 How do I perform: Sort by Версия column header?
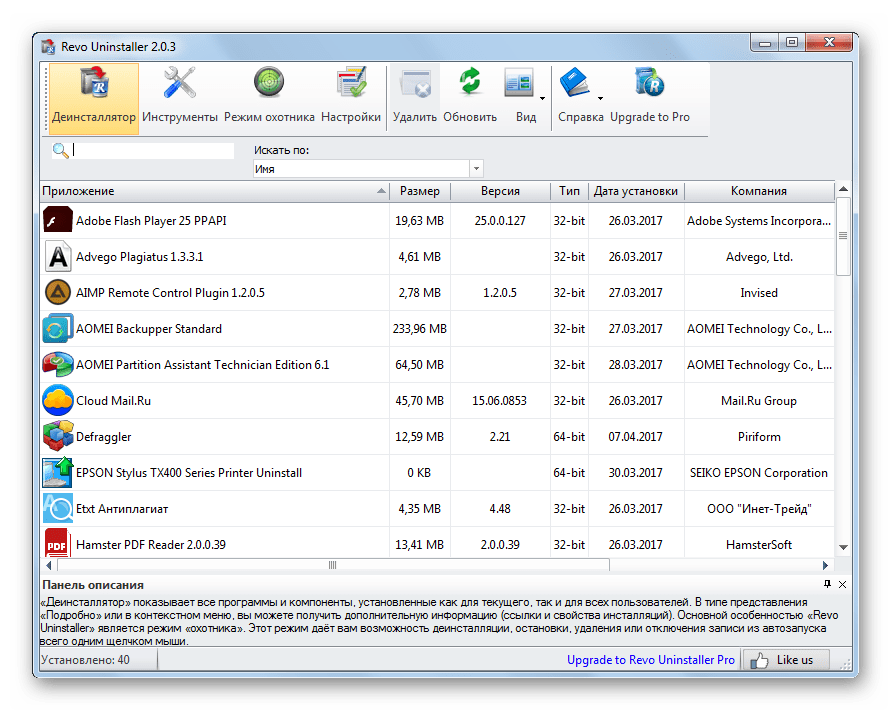[x=500, y=191]
